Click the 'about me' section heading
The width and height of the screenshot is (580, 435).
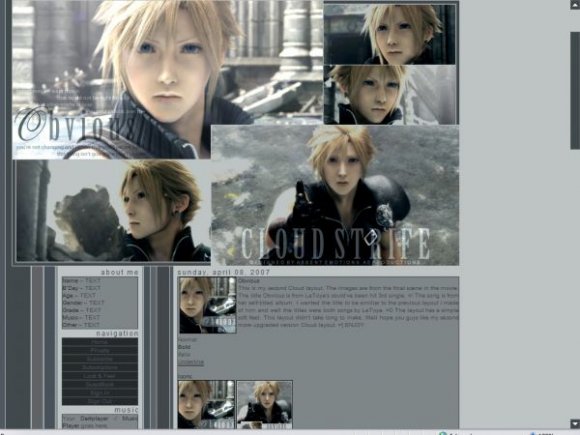point(119,272)
